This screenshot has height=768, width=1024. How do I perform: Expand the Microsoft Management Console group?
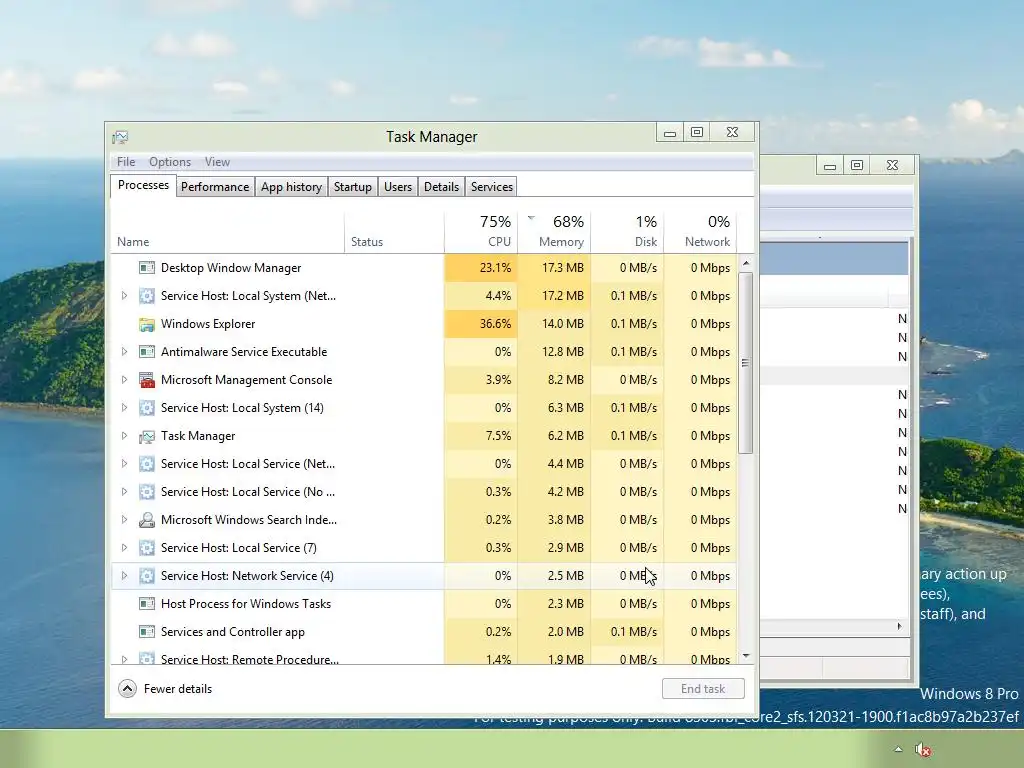tap(124, 380)
